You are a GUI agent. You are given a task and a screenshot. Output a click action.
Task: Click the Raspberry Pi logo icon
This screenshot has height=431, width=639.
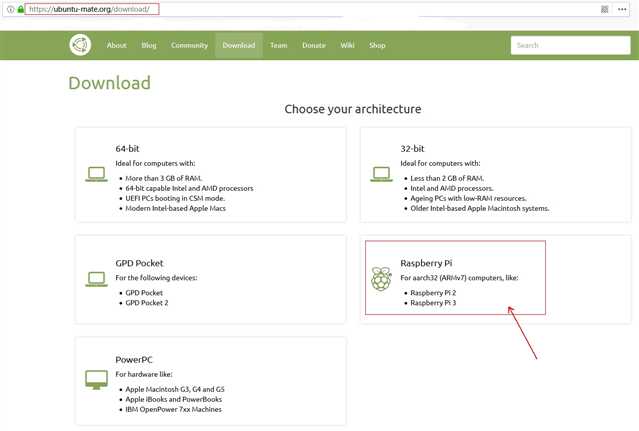click(x=381, y=279)
